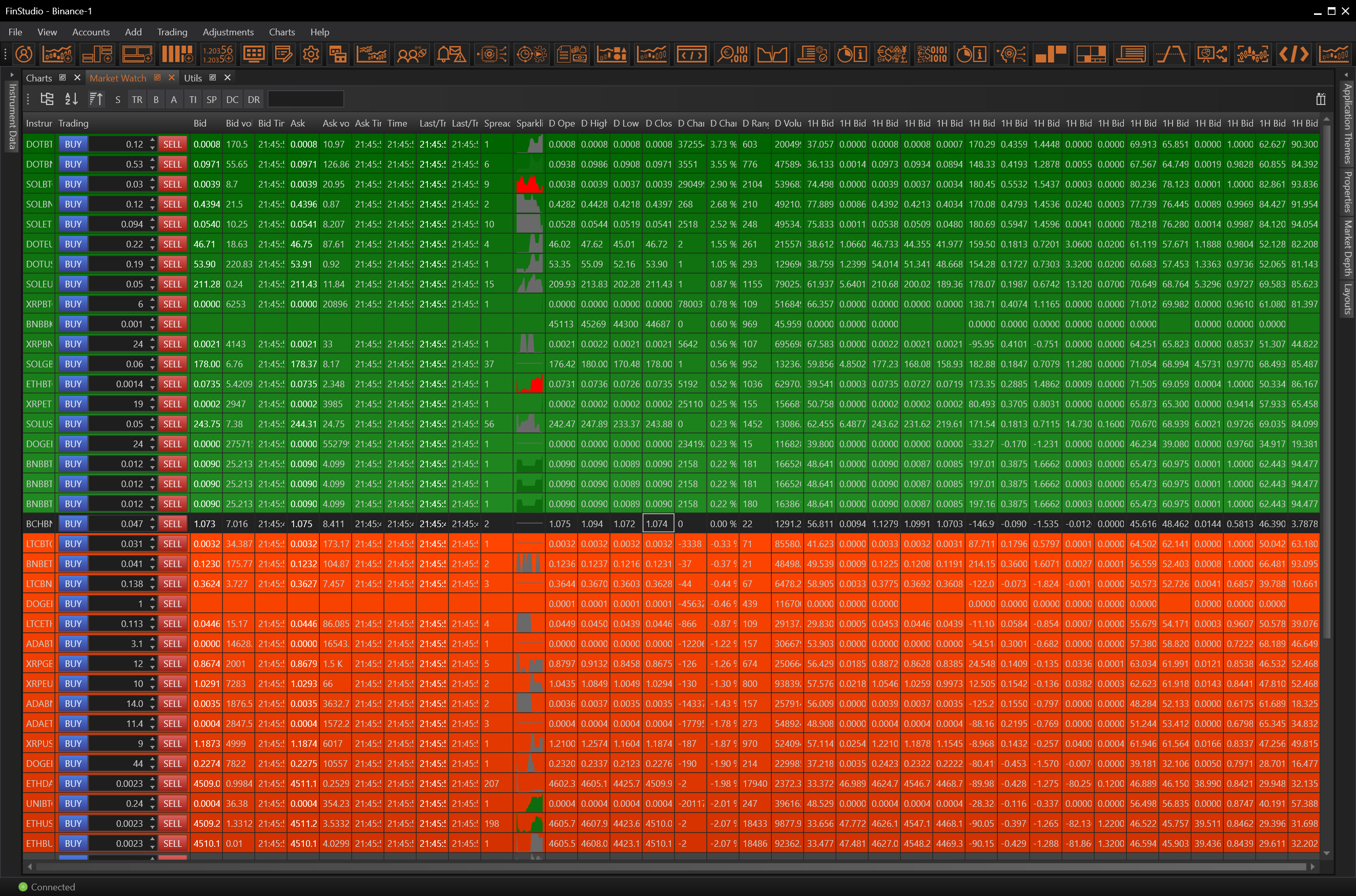The height and width of the screenshot is (896, 1356).
Task: Click the sort A-Z icon
Action: point(71,99)
